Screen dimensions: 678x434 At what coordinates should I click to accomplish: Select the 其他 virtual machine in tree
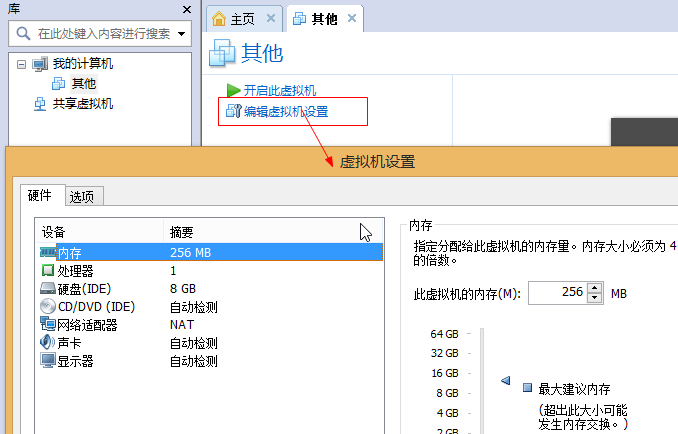coord(84,83)
